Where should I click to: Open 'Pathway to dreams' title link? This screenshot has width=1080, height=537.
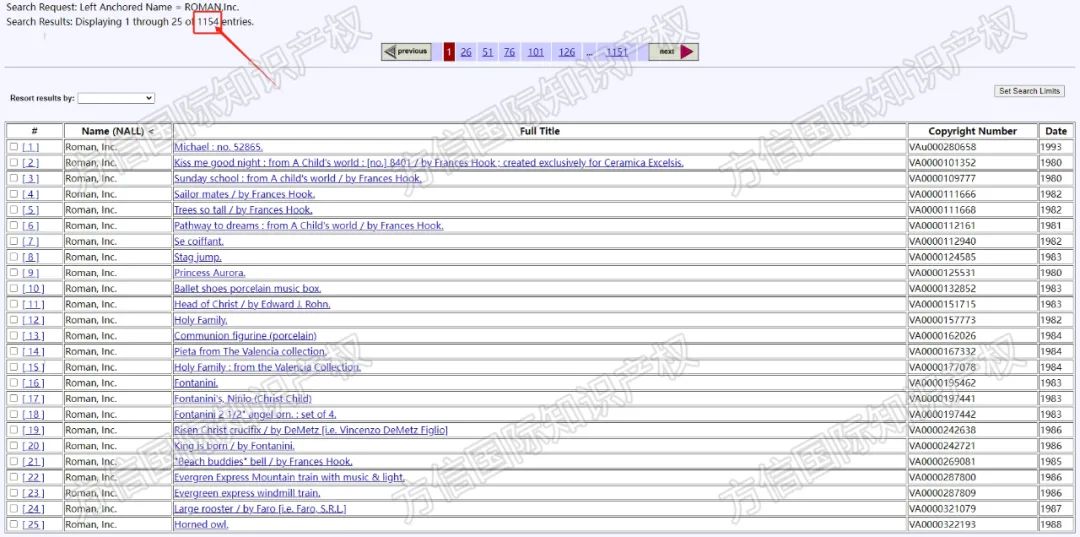coord(309,226)
